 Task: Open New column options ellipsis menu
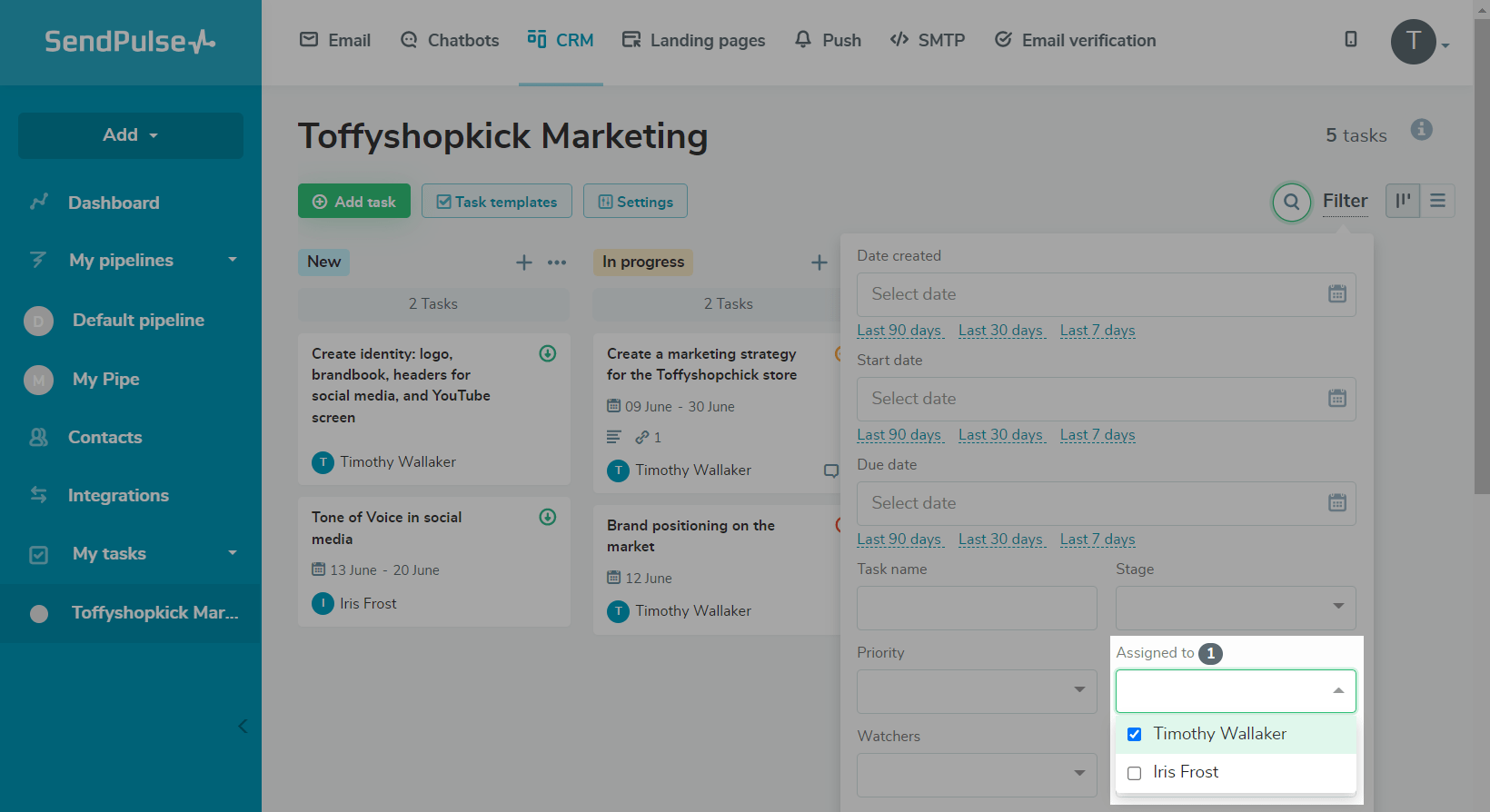click(557, 262)
